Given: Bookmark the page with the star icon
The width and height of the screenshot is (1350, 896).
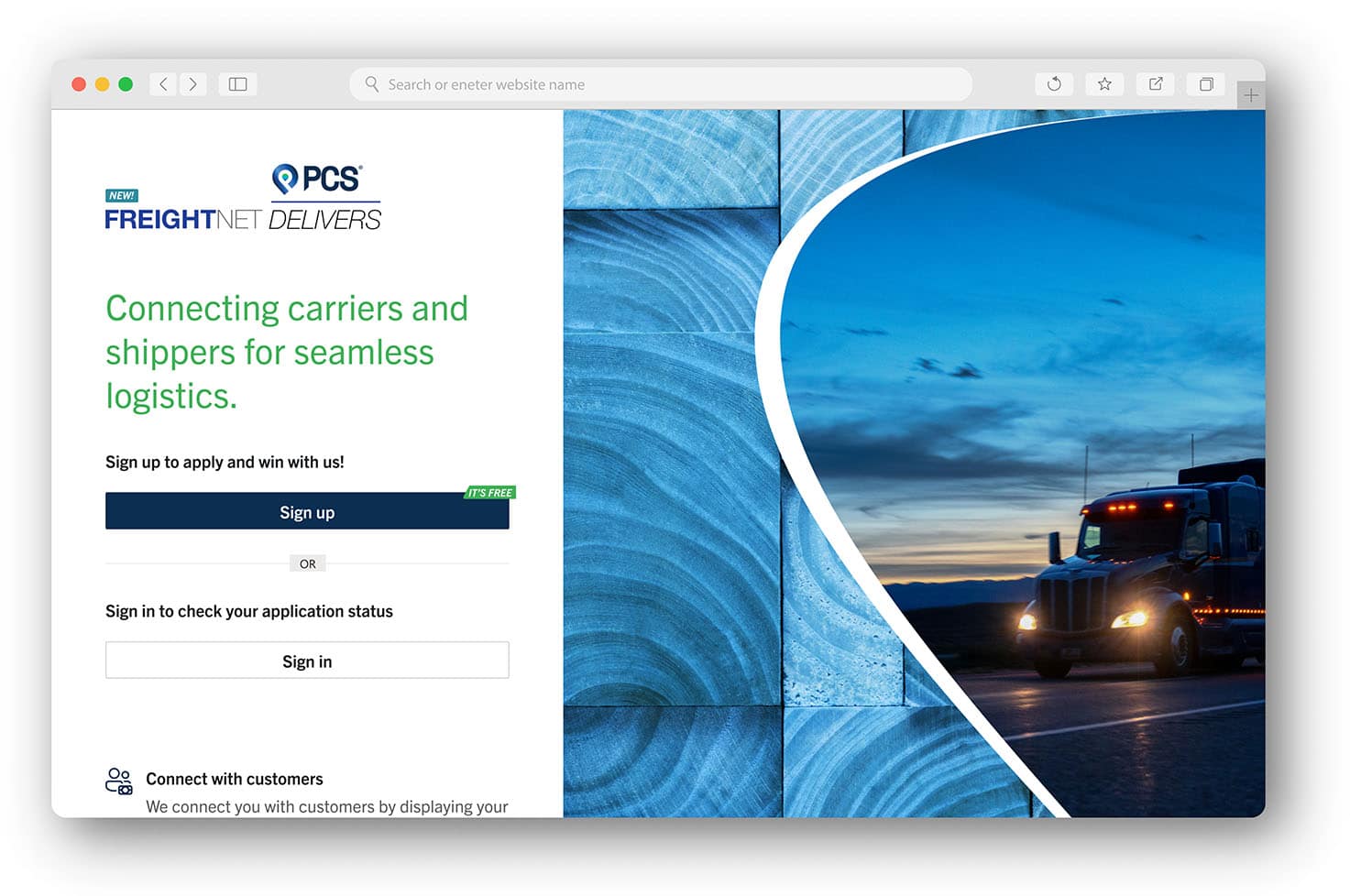Looking at the screenshot, I should click(x=1104, y=84).
